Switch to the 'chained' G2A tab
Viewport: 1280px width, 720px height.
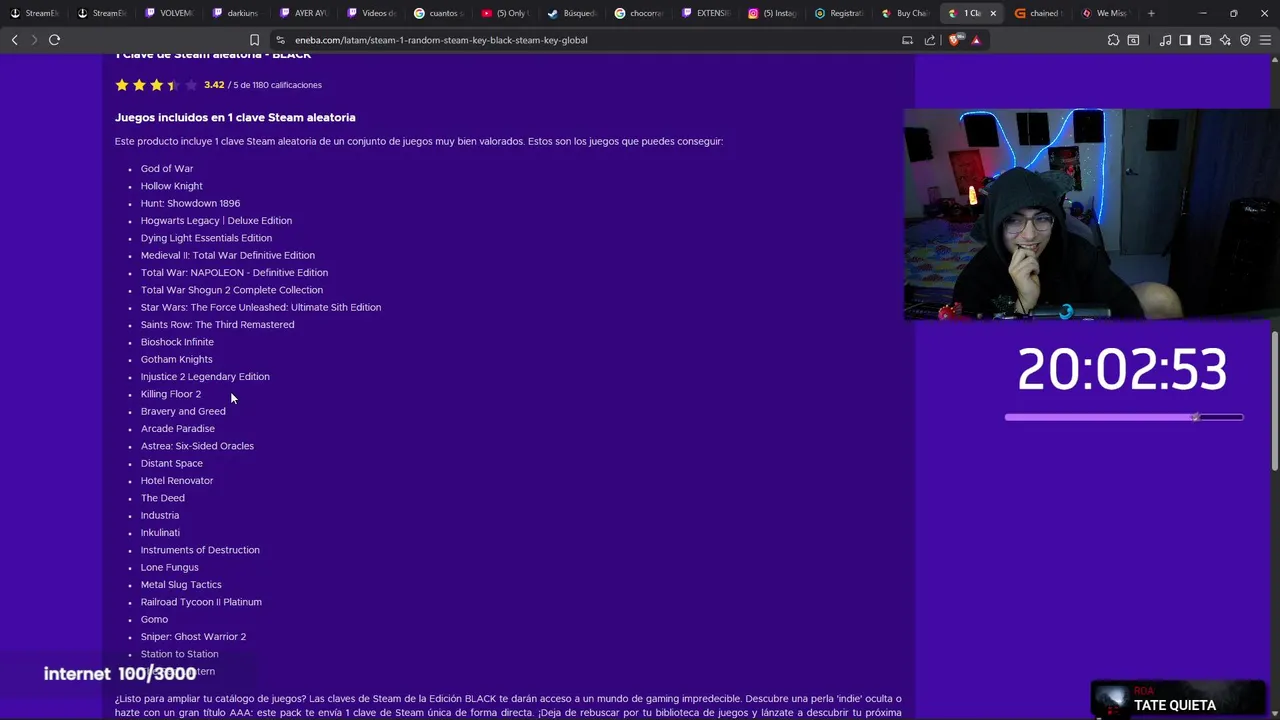coord(1039,13)
